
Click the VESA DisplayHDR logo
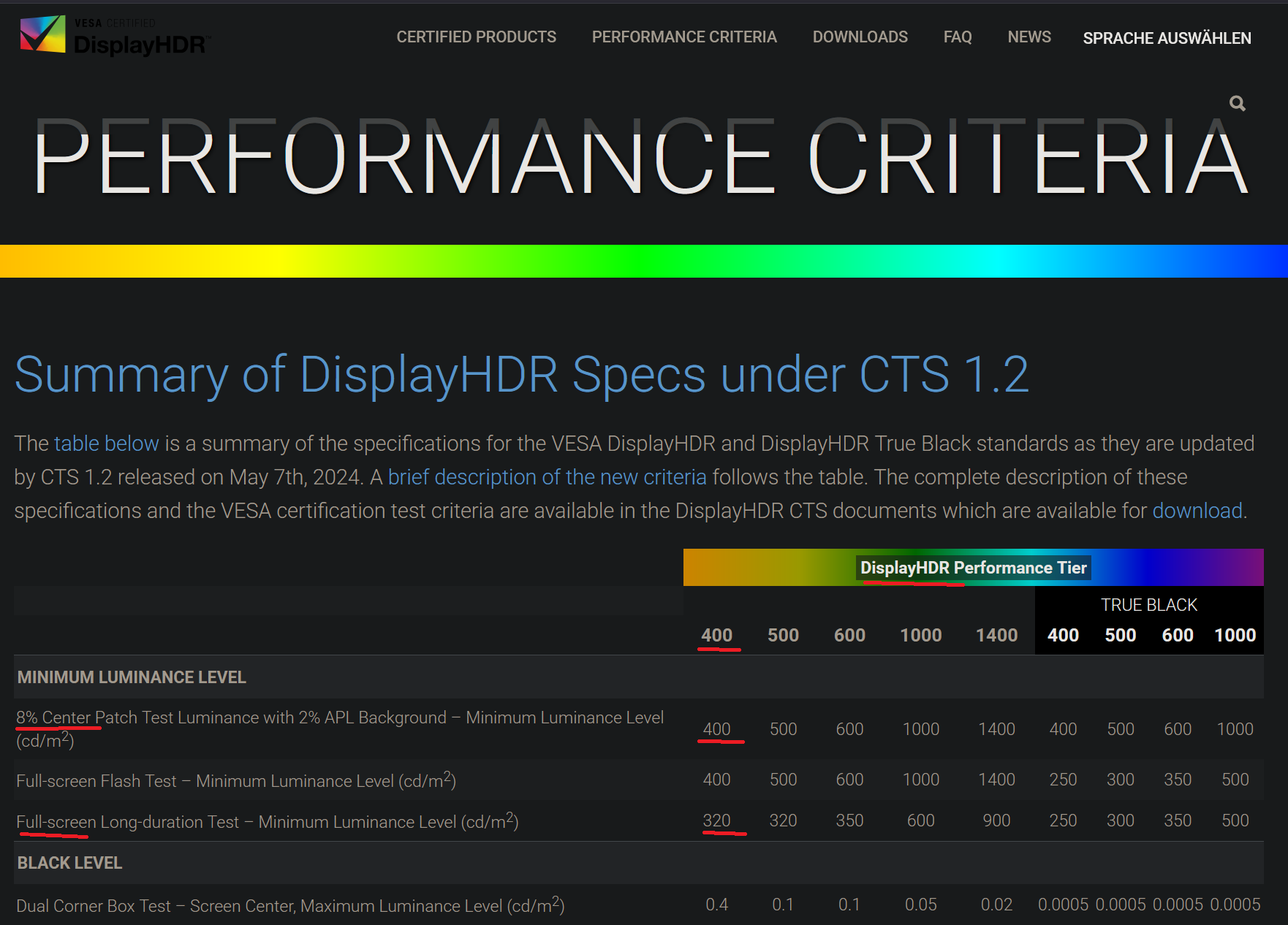pyautogui.click(x=115, y=37)
